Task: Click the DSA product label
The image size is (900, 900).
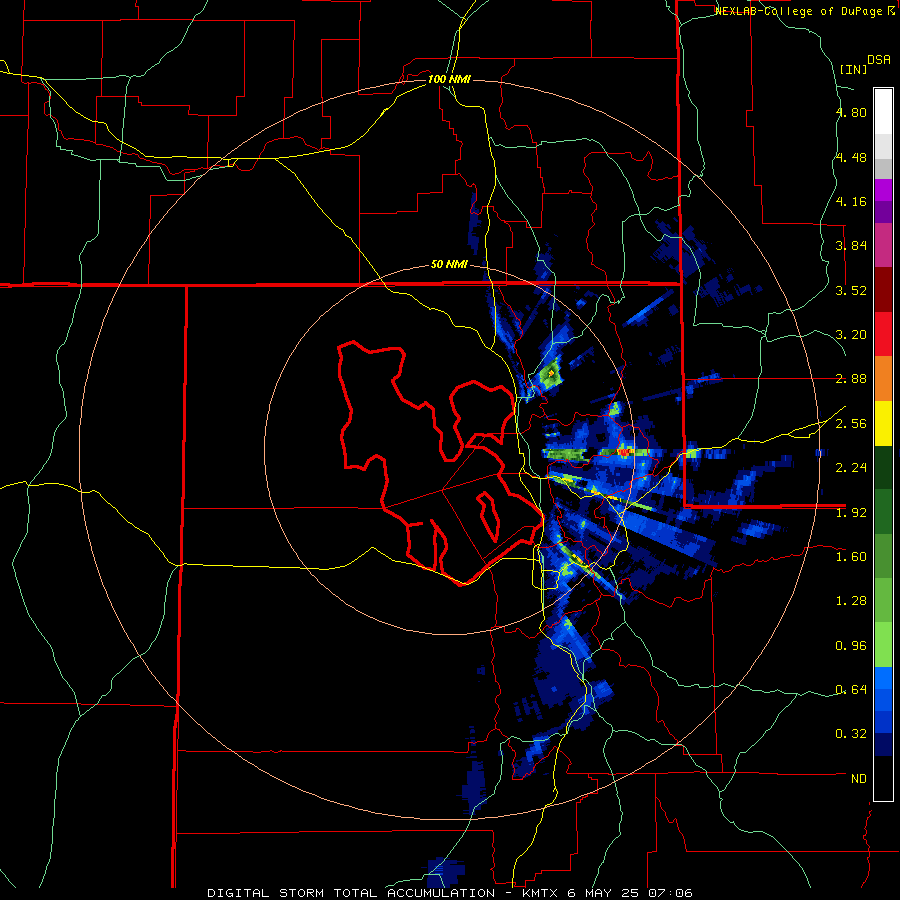Action: click(879, 60)
